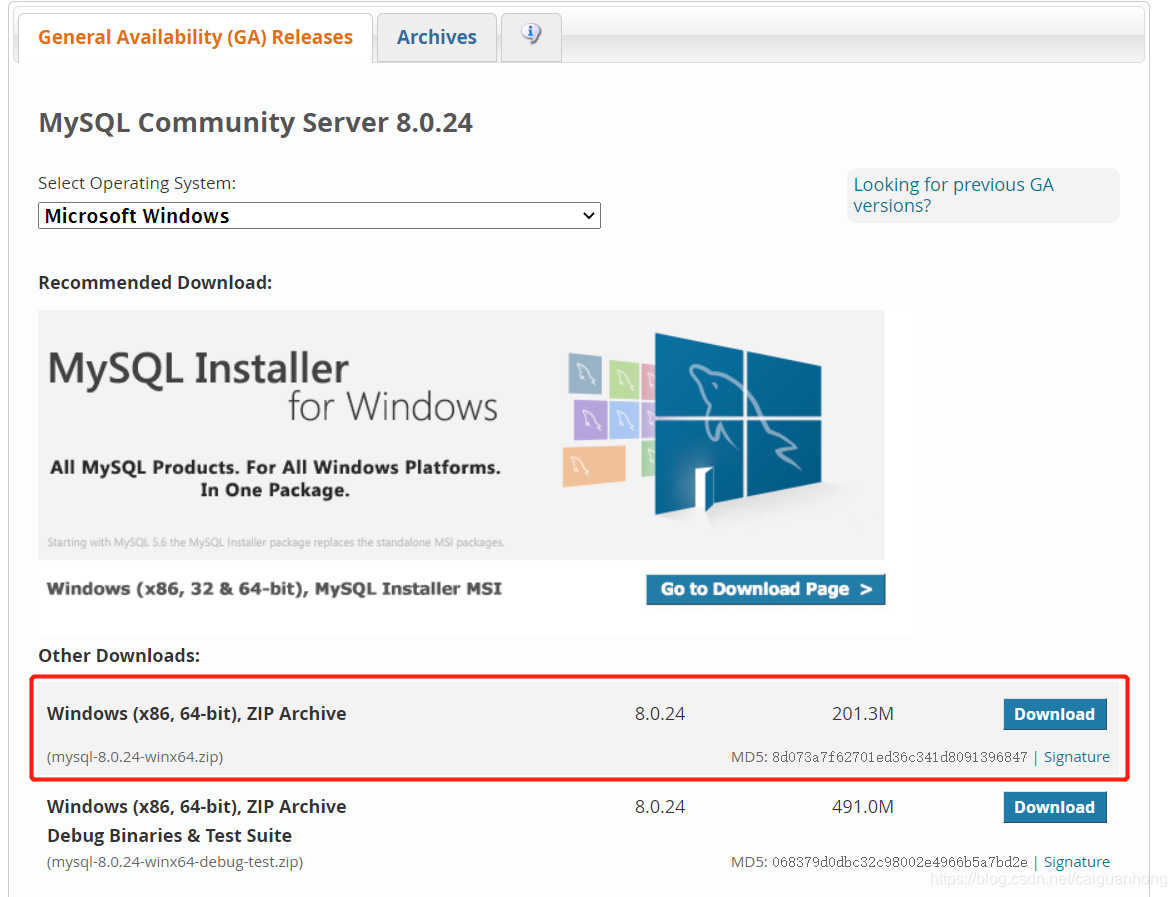Click the MySQL Community Server 8.0.24 heading
1176x897 pixels.
(x=256, y=122)
